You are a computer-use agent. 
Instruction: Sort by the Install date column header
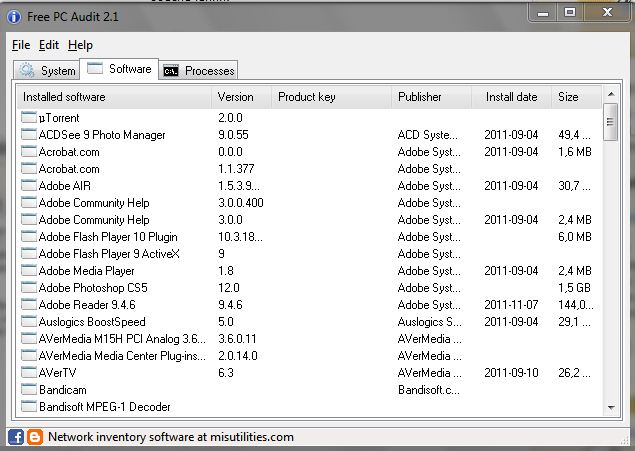tap(511, 97)
